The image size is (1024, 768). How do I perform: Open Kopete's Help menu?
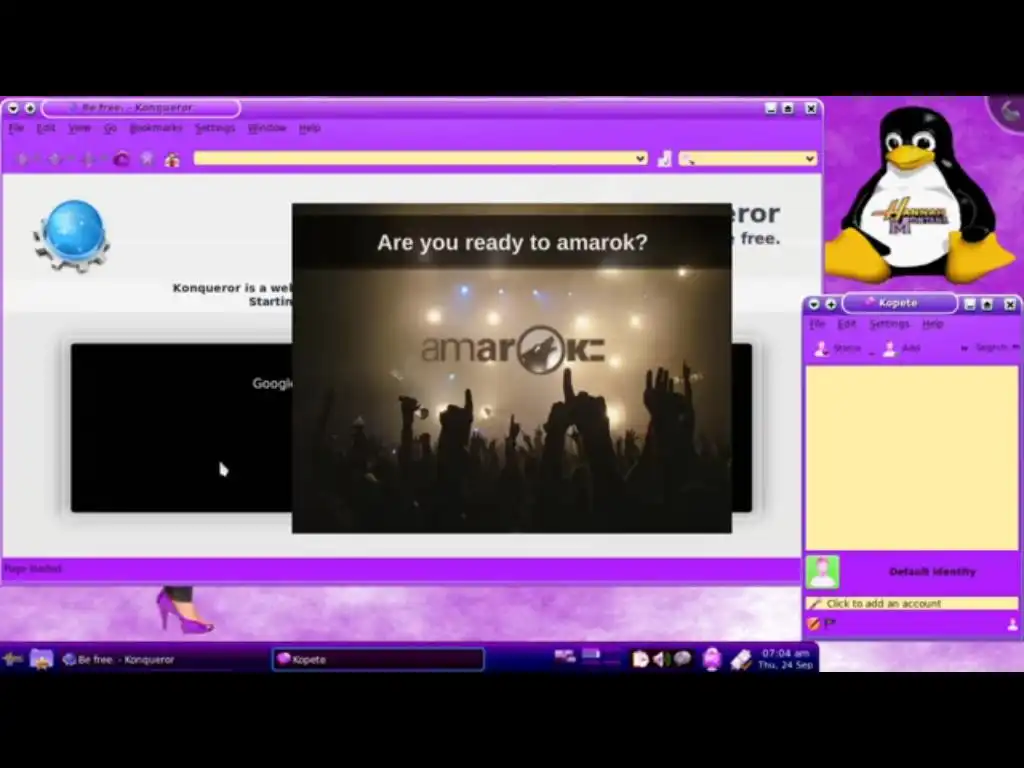[x=932, y=324]
